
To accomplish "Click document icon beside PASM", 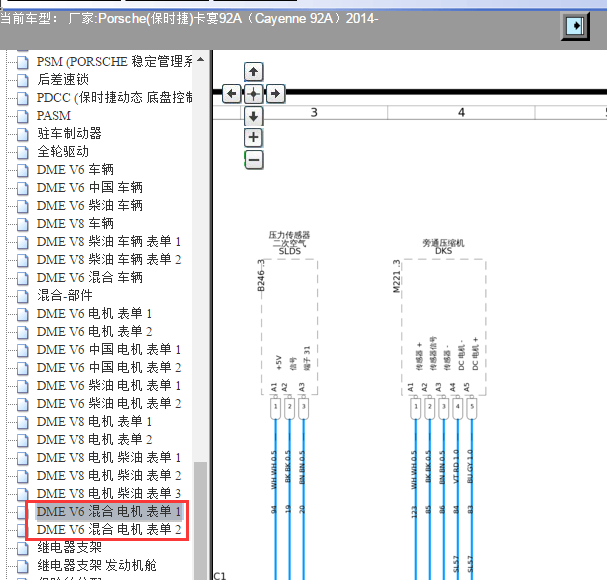I will point(23,116).
